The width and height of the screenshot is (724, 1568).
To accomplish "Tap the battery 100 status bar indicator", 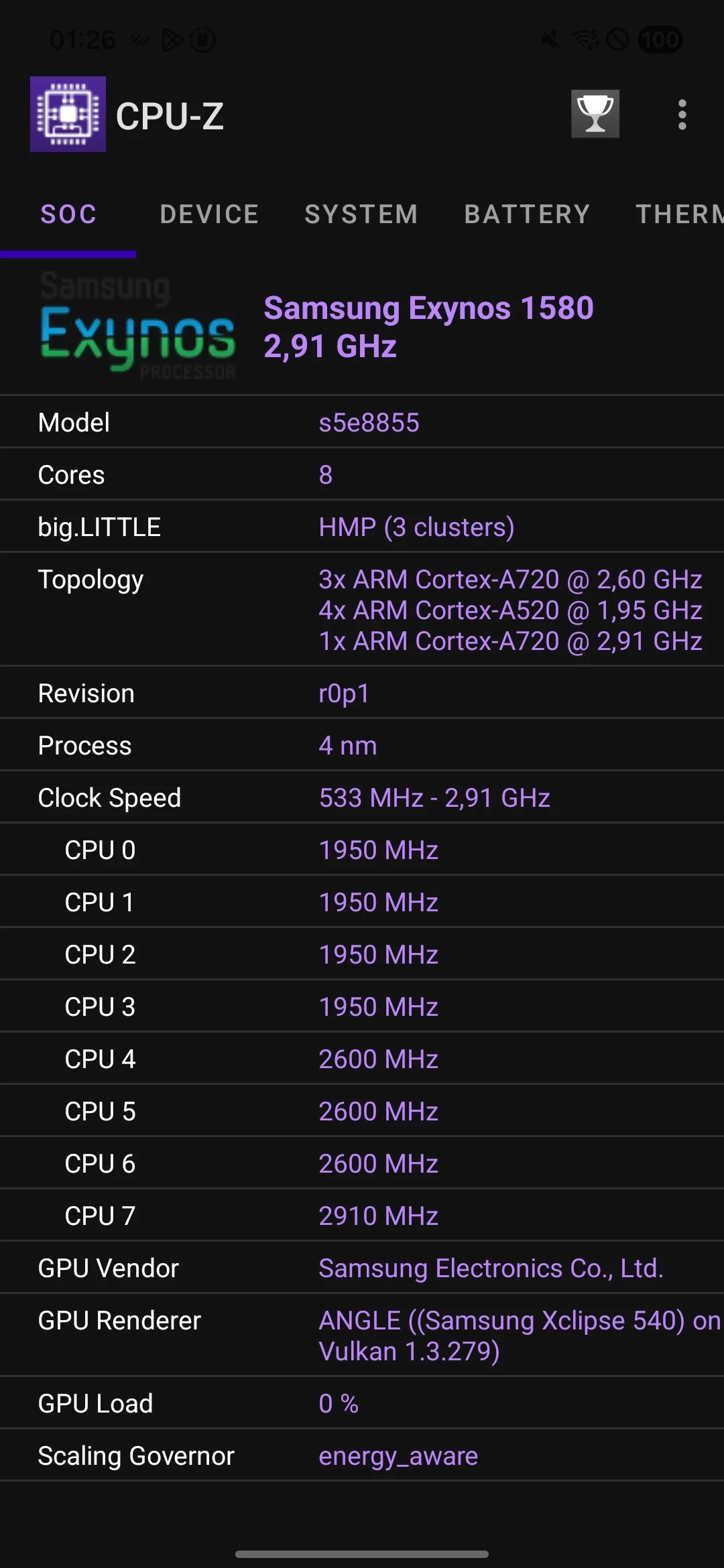I will pos(660,40).
